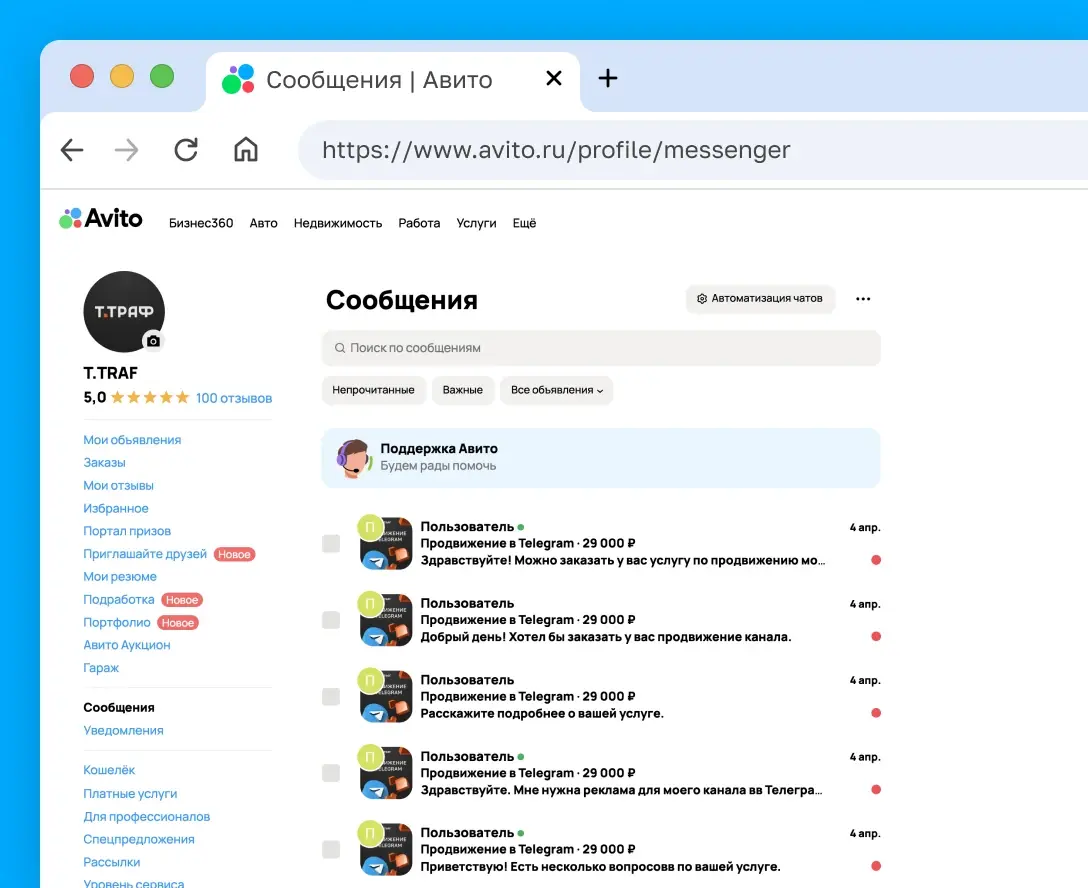This screenshot has width=1088, height=888.
Task: Open Спецпредложения link
Action: click(x=139, y=839)
